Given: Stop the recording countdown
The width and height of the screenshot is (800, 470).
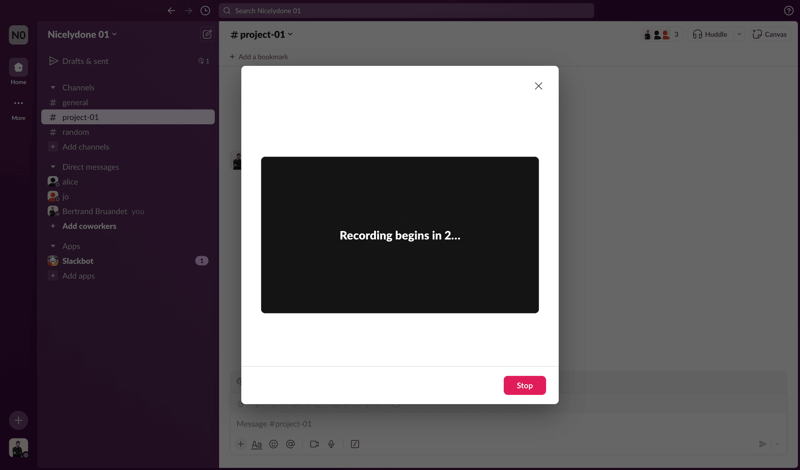Looking at the screenshot, I should [524, 385].
